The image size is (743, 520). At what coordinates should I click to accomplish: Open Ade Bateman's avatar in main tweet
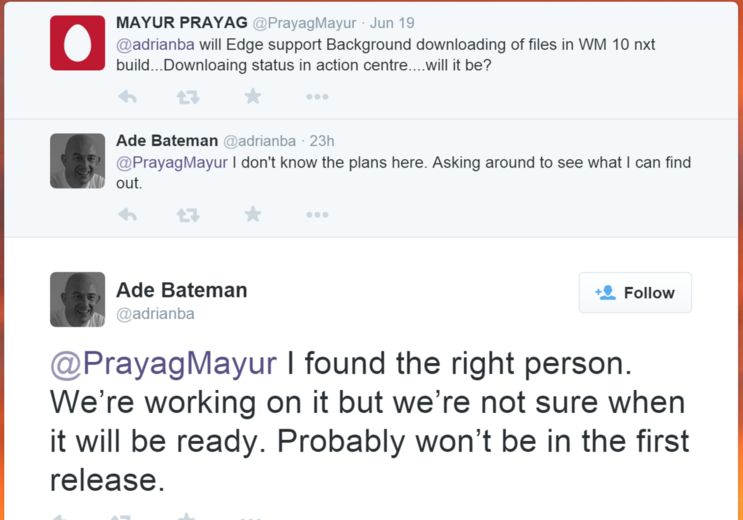(78, 299)
